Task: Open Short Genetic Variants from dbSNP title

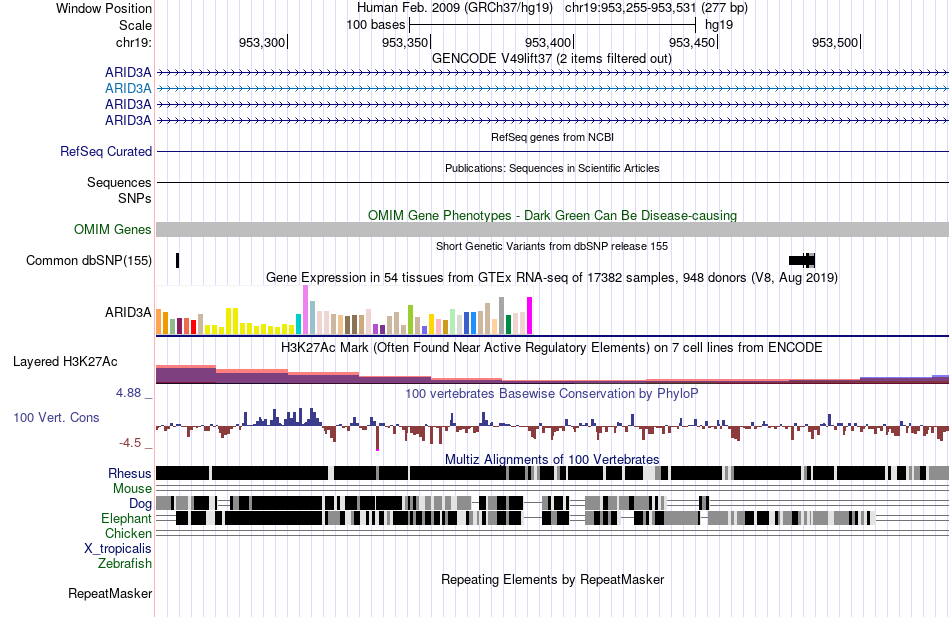Action: click(x=552, y=246)
